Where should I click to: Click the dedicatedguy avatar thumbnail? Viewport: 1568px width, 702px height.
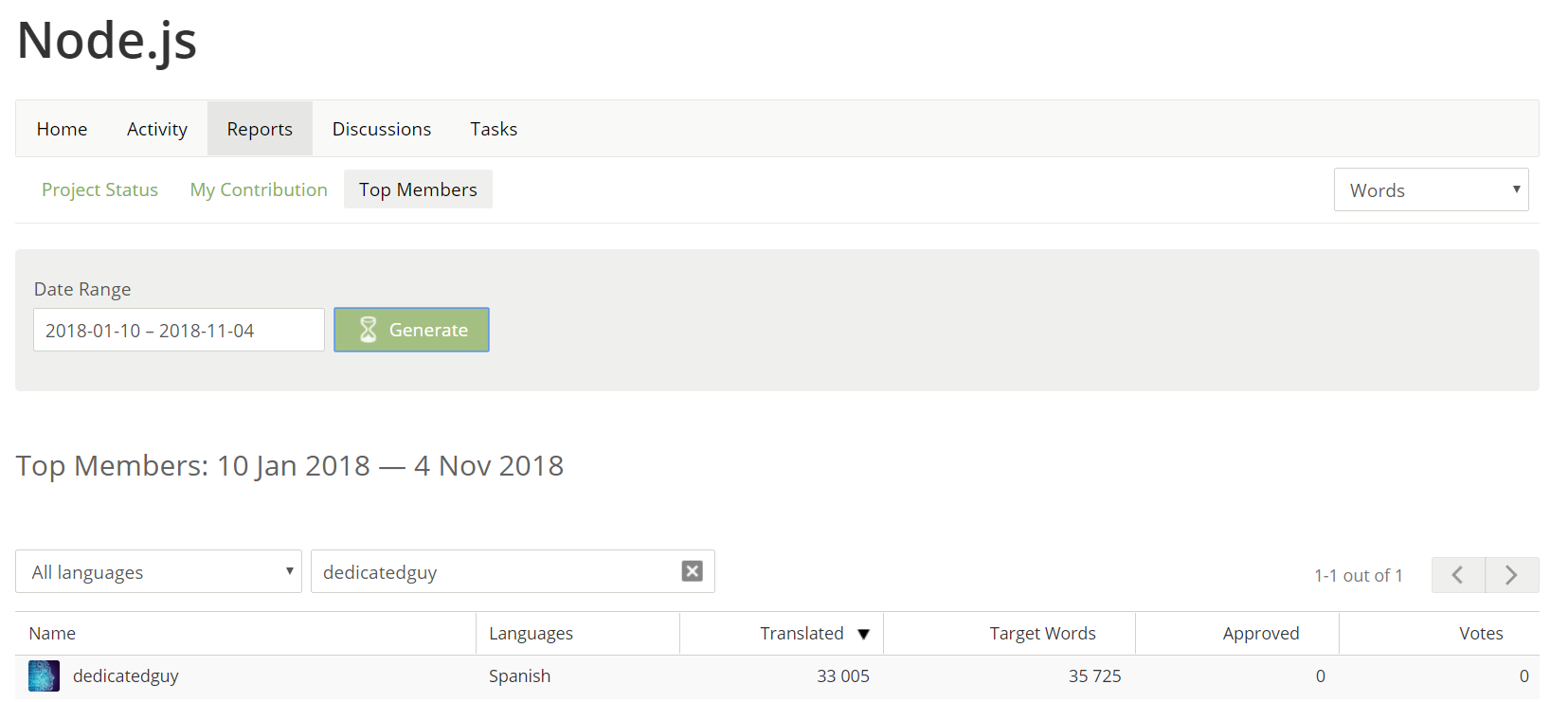click(44, 675)
